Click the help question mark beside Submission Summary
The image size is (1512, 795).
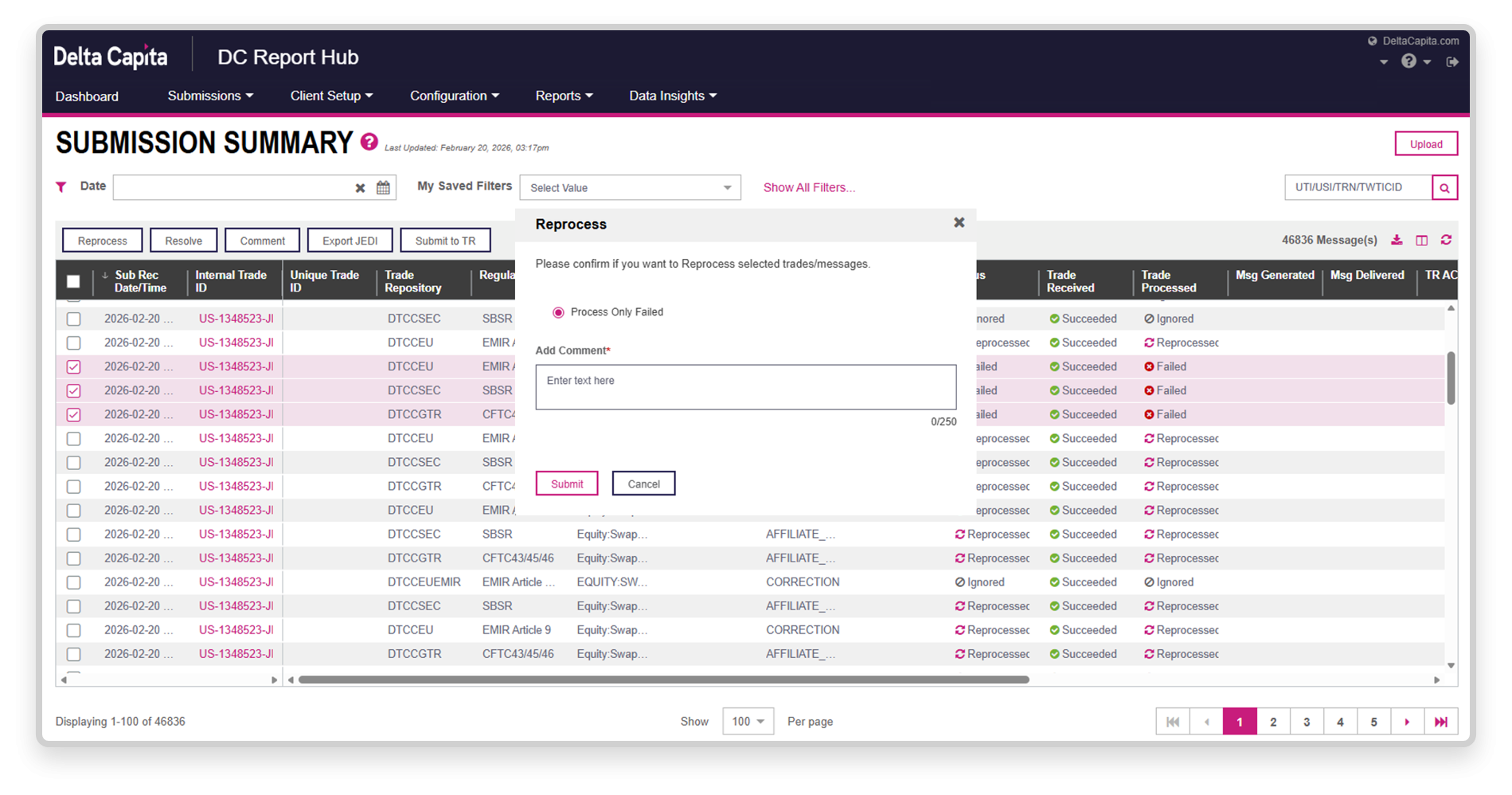[x=369, y=142]
